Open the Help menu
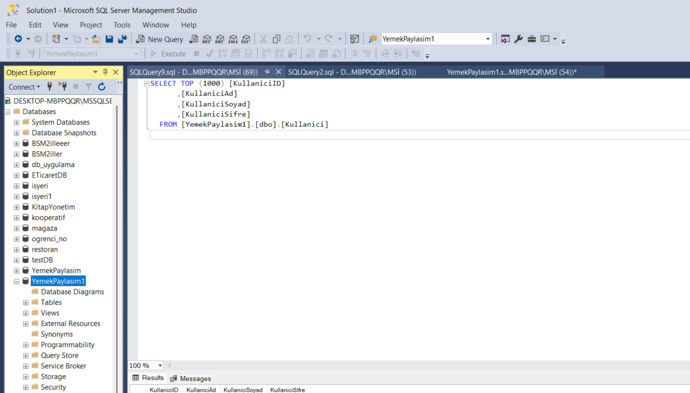Screen dimensions: 690x393 click(189, 25)
